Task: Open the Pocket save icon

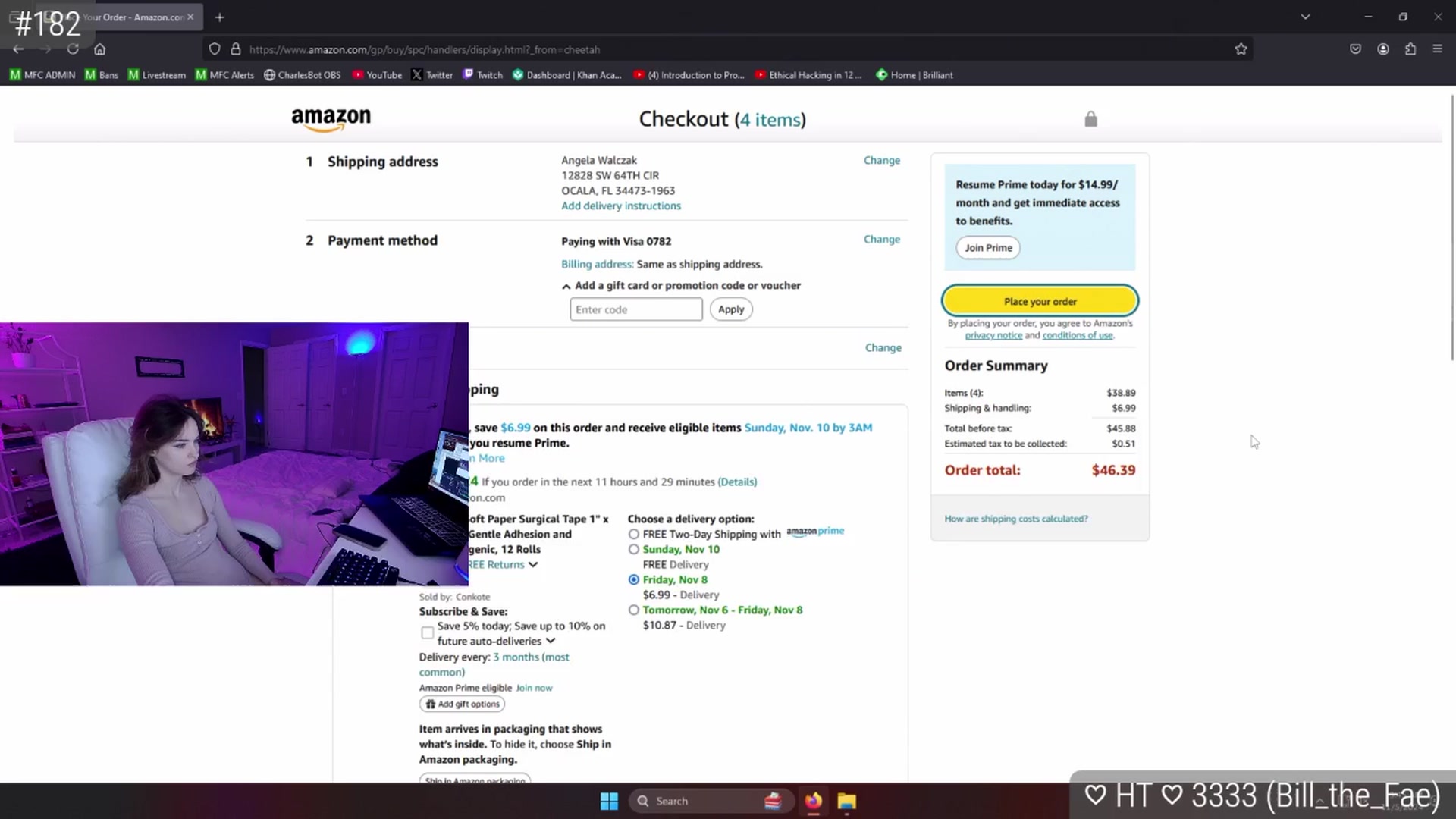Action: [x=1355, y=49]
